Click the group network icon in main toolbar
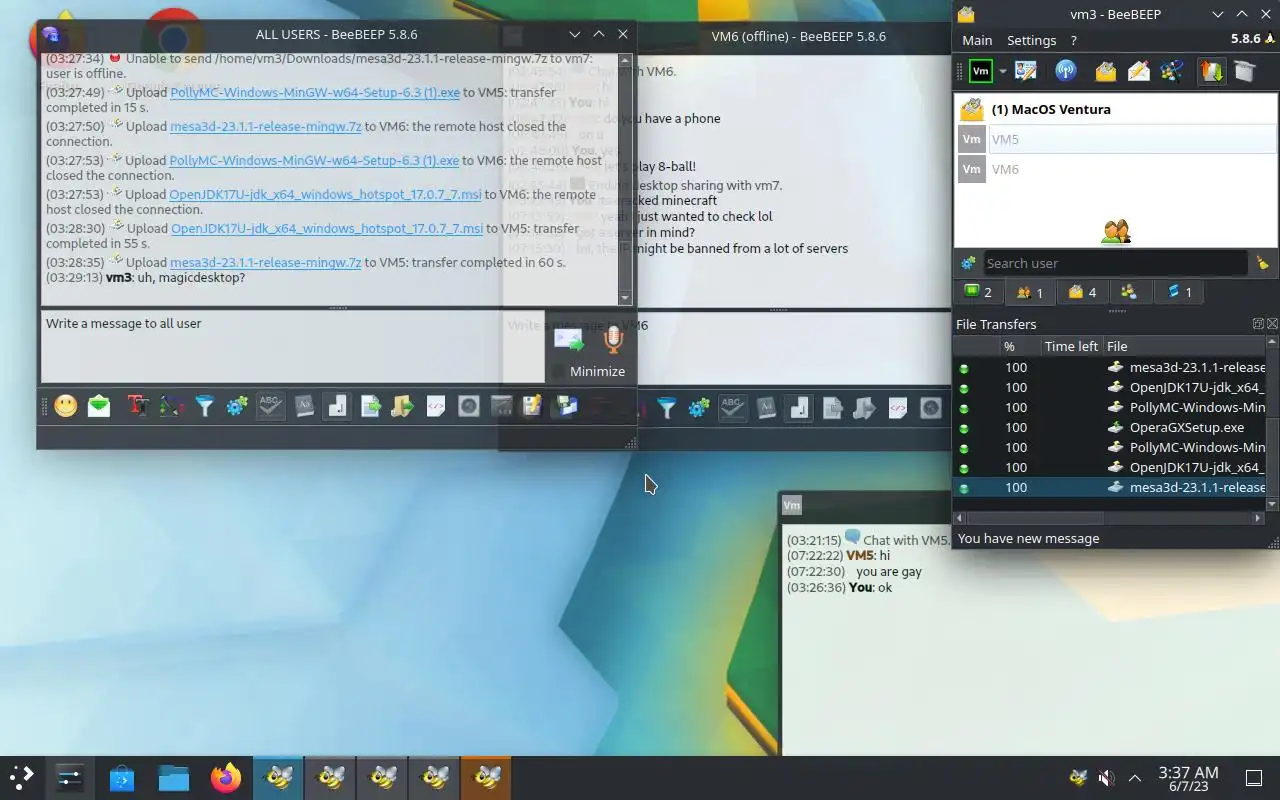This screenshot has width=1280, height=800. coord(1171,71)
